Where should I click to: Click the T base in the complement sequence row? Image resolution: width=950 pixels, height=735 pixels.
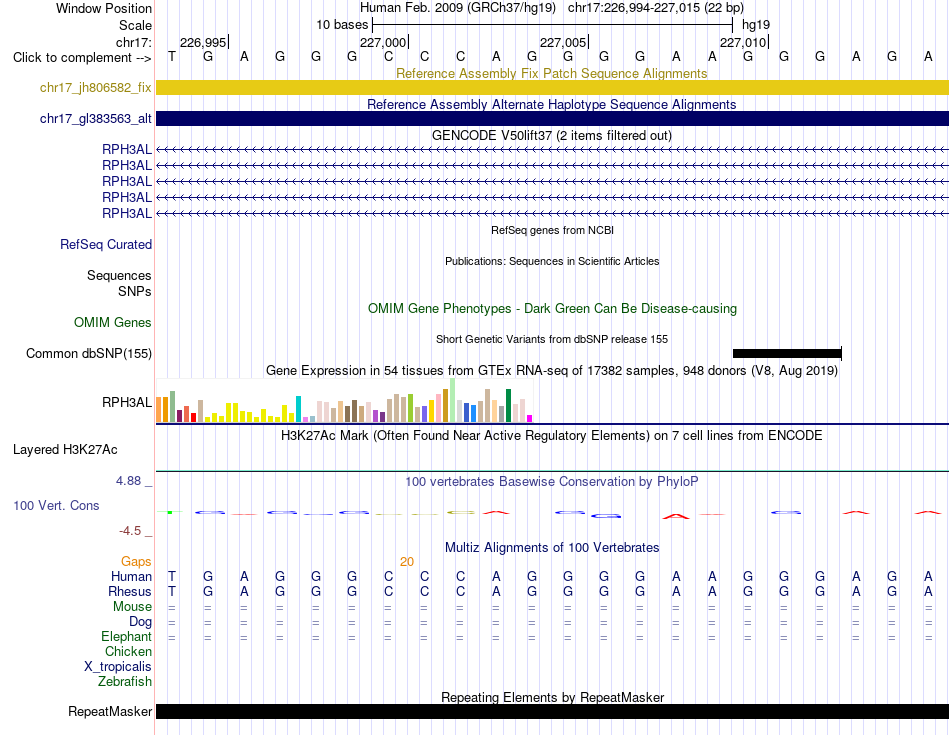(x=172, y=57)
